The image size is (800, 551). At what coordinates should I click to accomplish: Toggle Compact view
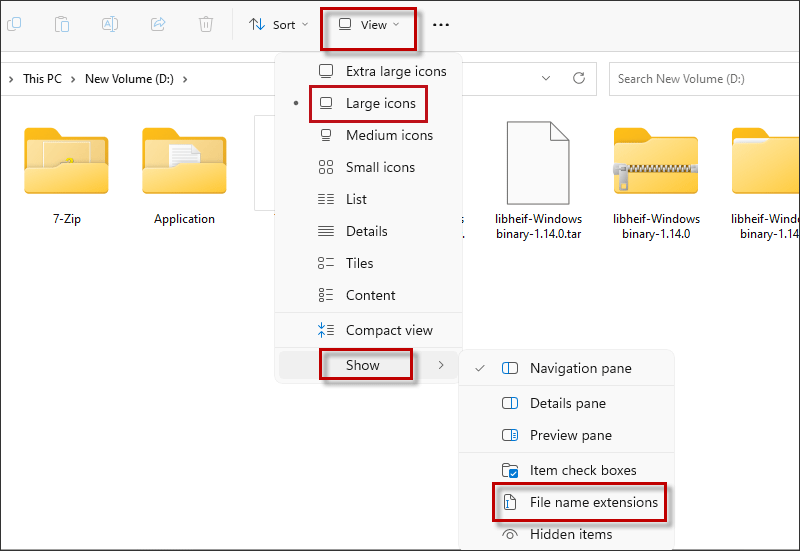(x=368, y=330)
